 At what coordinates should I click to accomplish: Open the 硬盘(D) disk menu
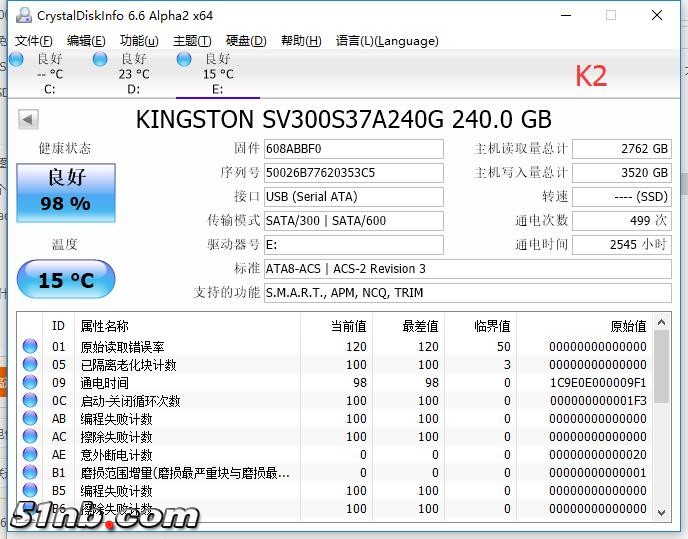pyautogui.click(x=246, y=41)
